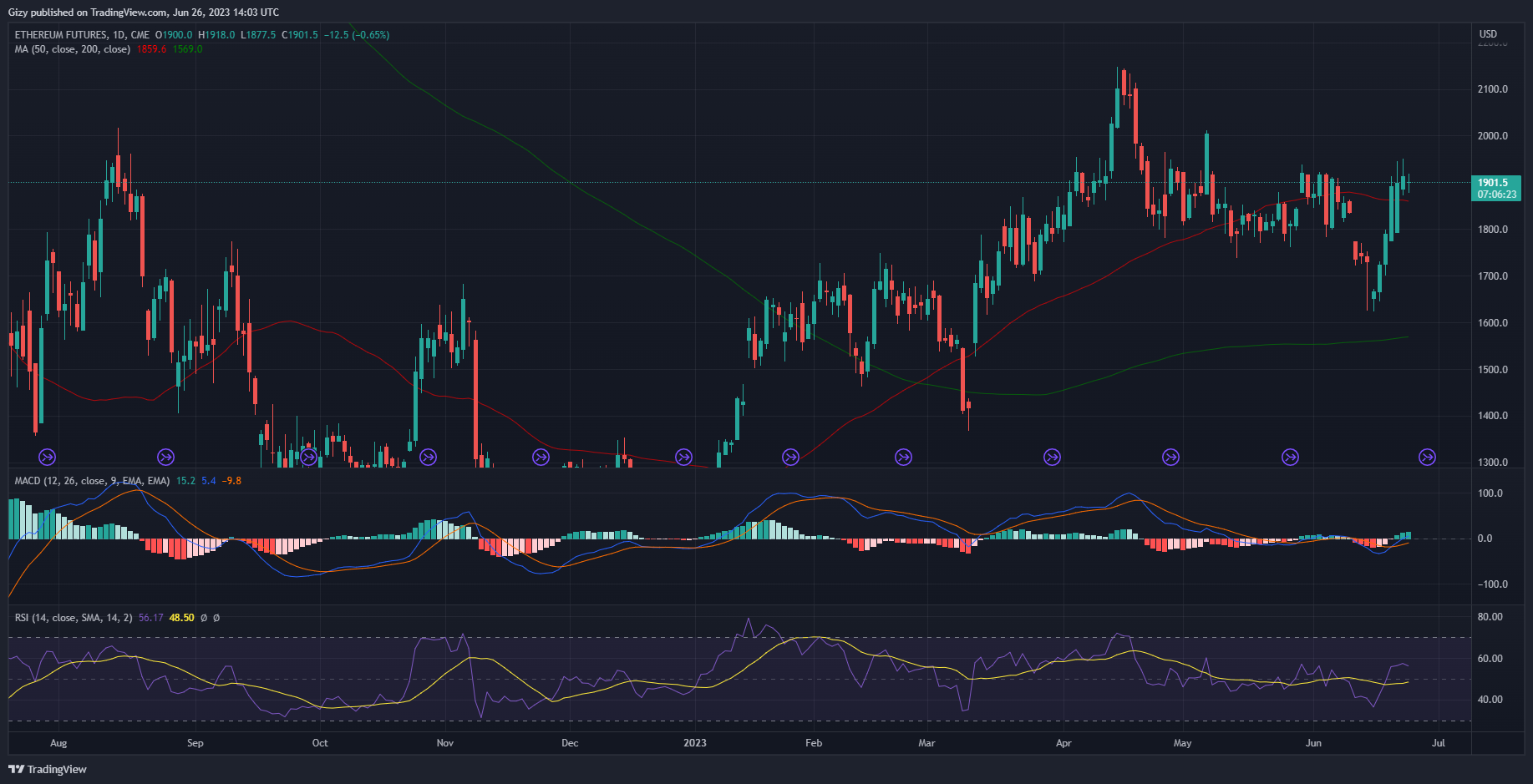The image size is (1533, 784).
Task: Click the Jul label on time axis
Action: (1438, 743)
